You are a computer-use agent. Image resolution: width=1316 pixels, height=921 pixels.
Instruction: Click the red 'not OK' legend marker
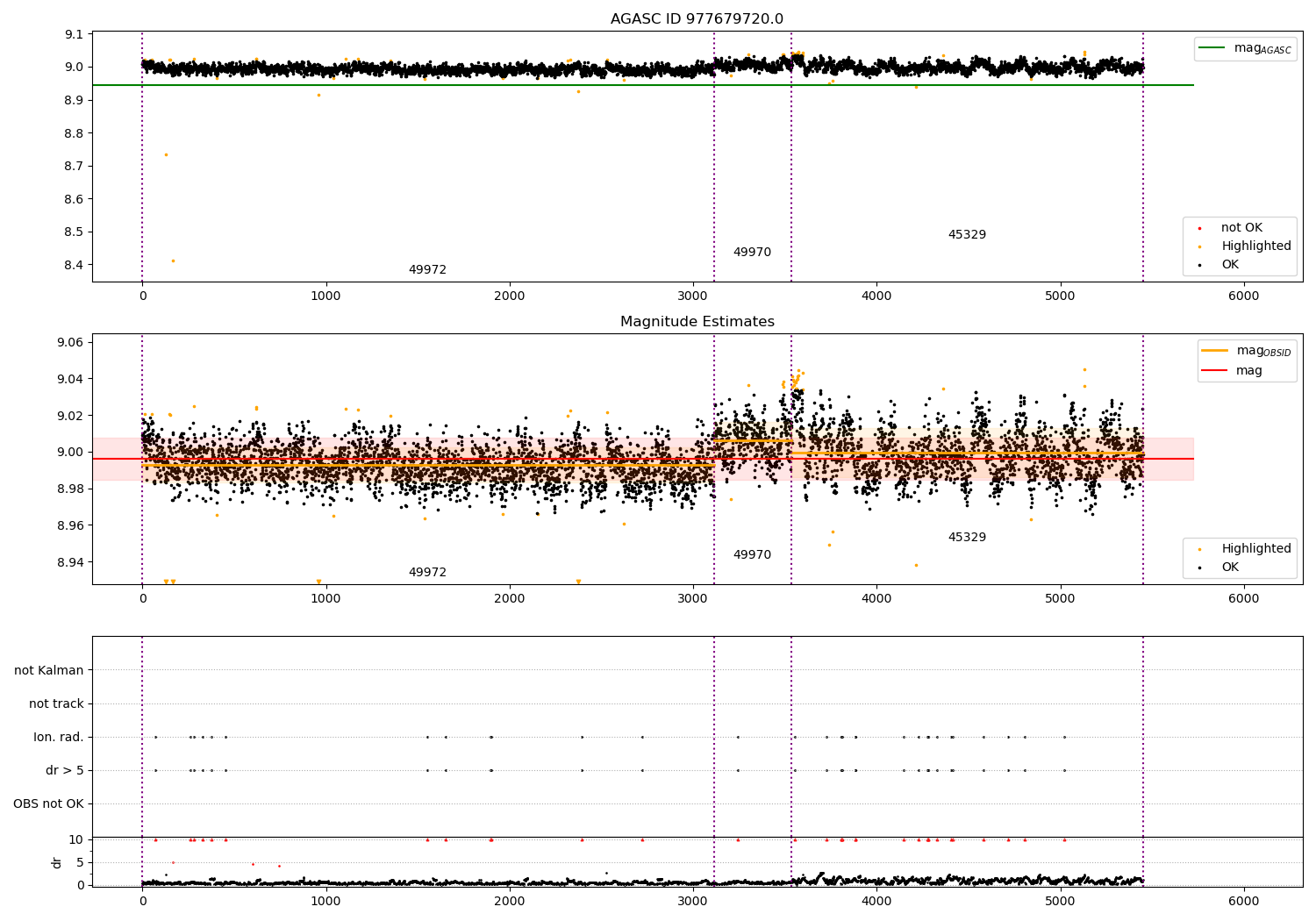(1200, 228)
